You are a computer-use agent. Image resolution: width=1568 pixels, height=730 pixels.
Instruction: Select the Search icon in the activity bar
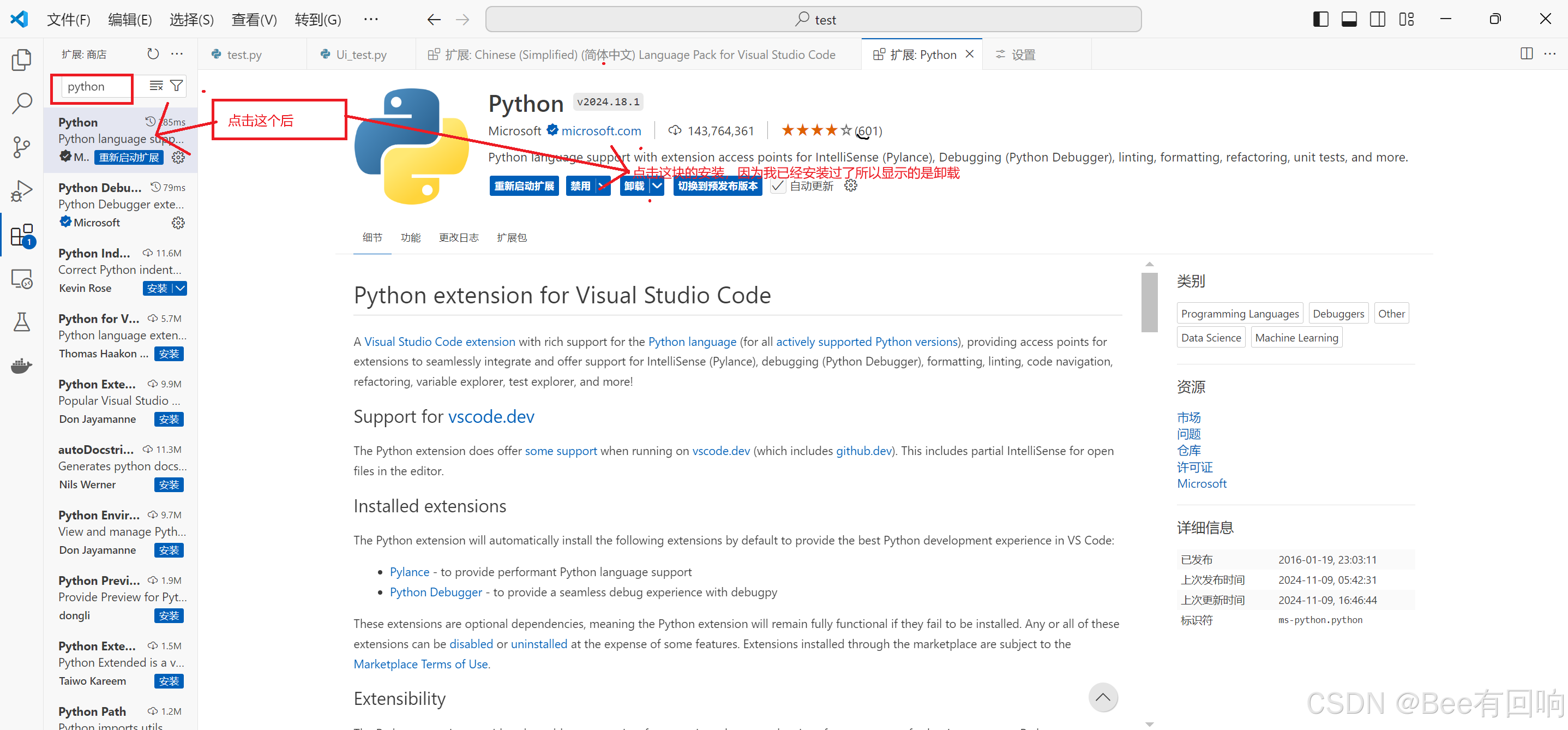point(21,104)
